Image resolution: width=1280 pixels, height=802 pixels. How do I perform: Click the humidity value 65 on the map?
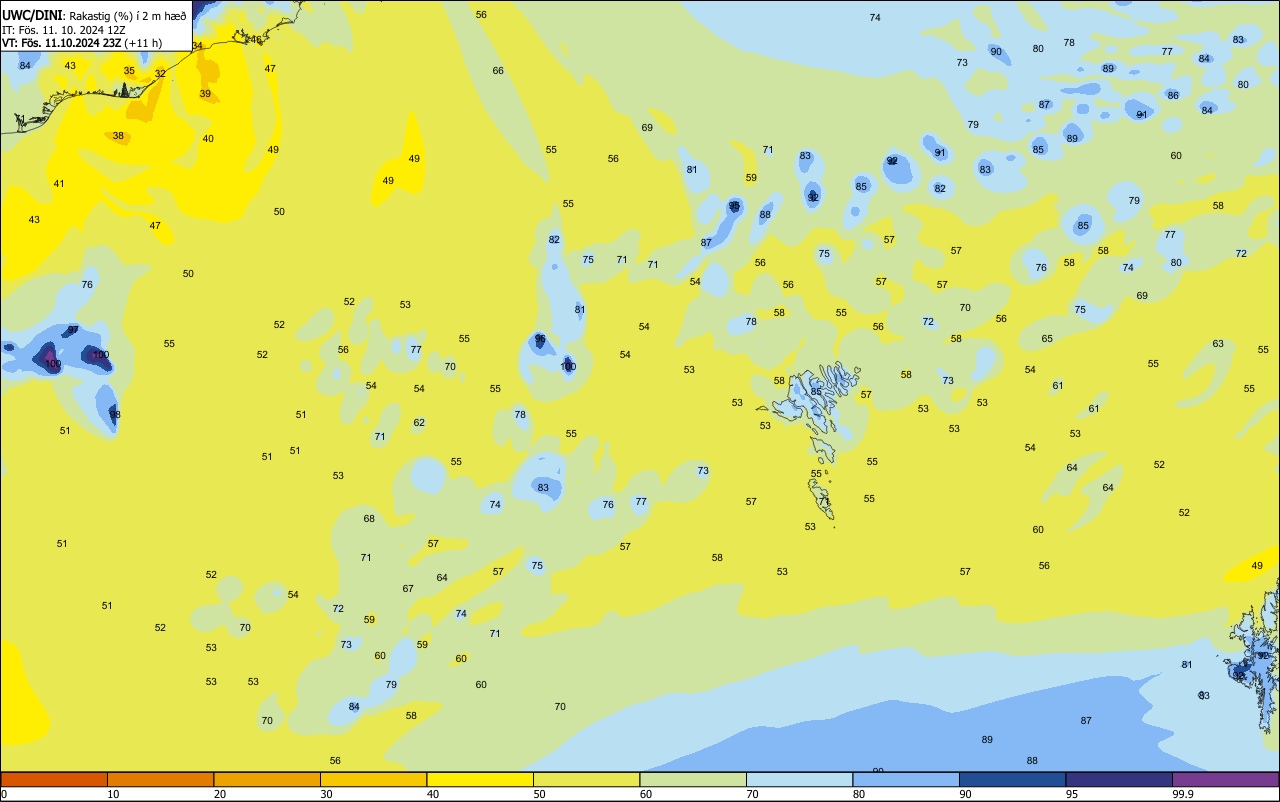(x=1047, y=339)
